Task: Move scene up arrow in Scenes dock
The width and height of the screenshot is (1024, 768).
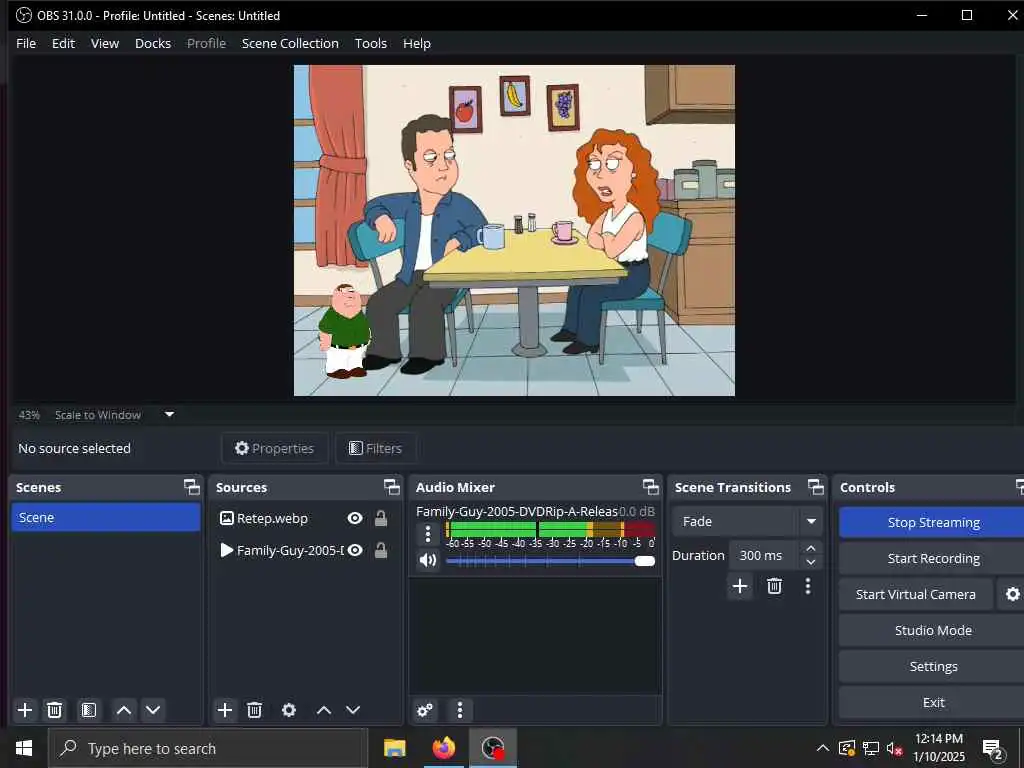Action: [123, 710]
